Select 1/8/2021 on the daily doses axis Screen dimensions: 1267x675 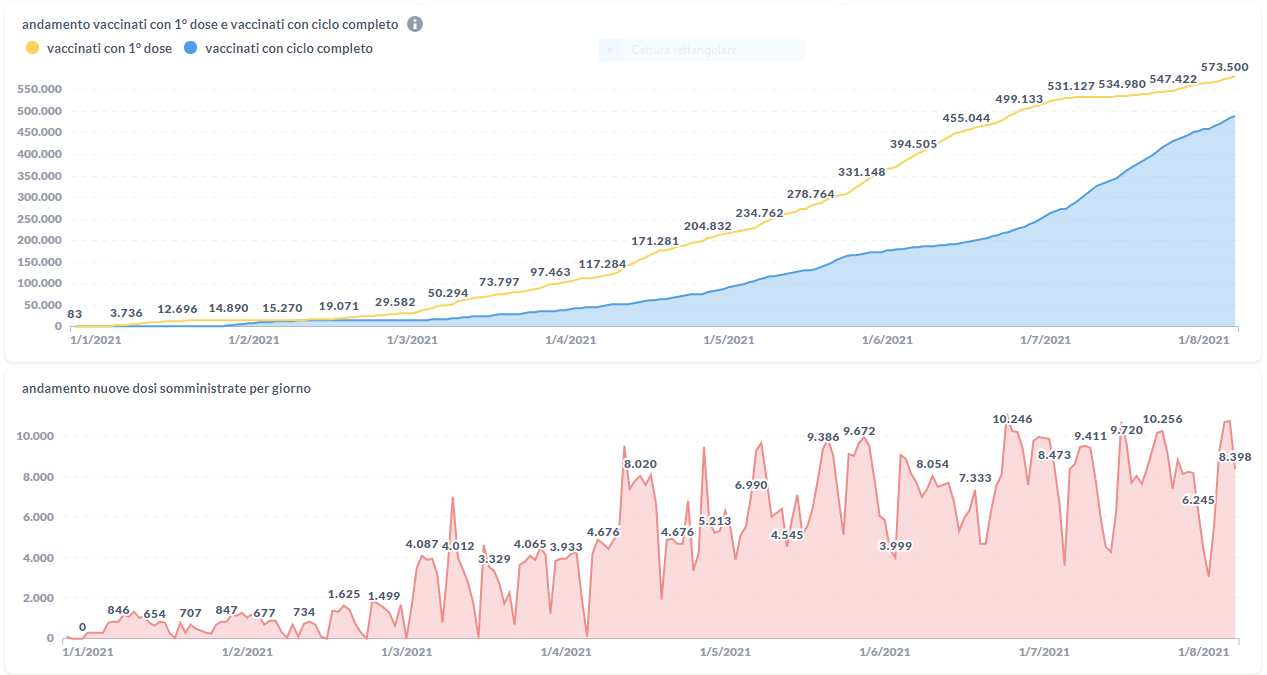(x=1204, y=652)
